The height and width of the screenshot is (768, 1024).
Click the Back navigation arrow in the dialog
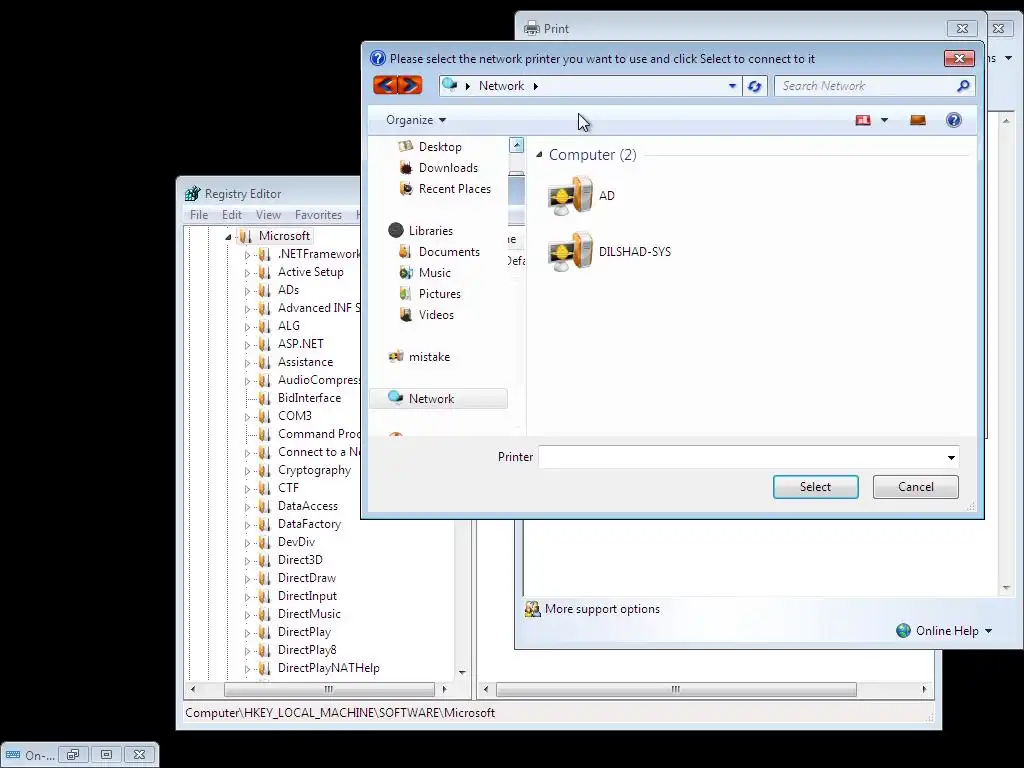point(385,85)
